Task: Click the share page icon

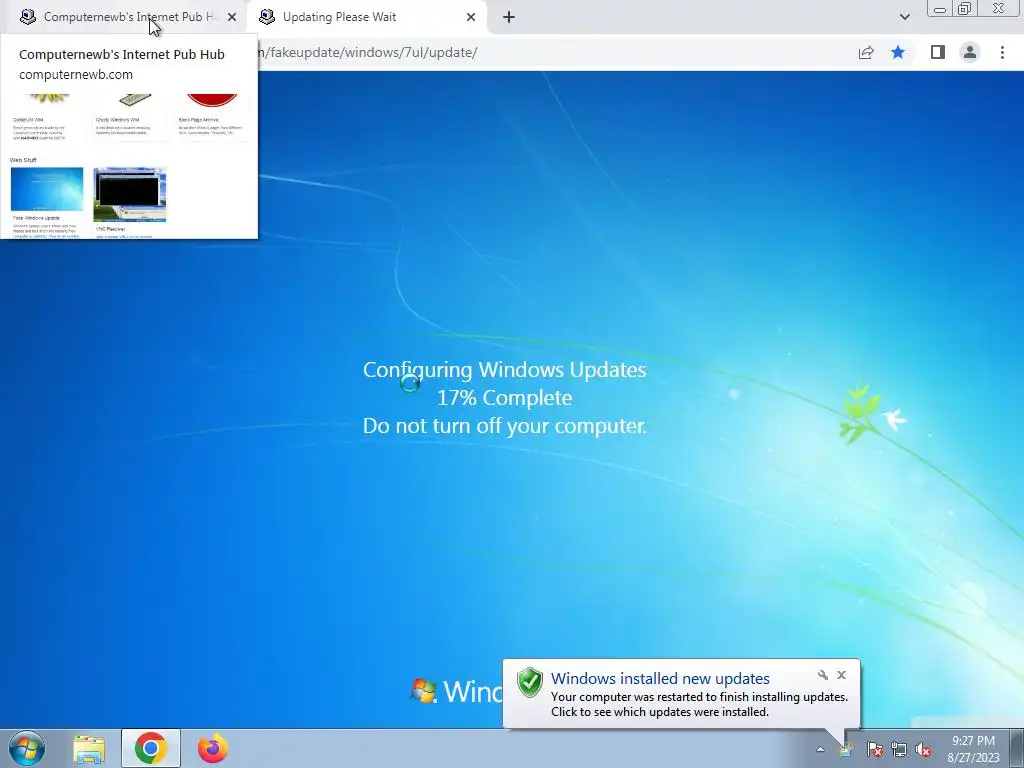Action: (x=866, y=52)
